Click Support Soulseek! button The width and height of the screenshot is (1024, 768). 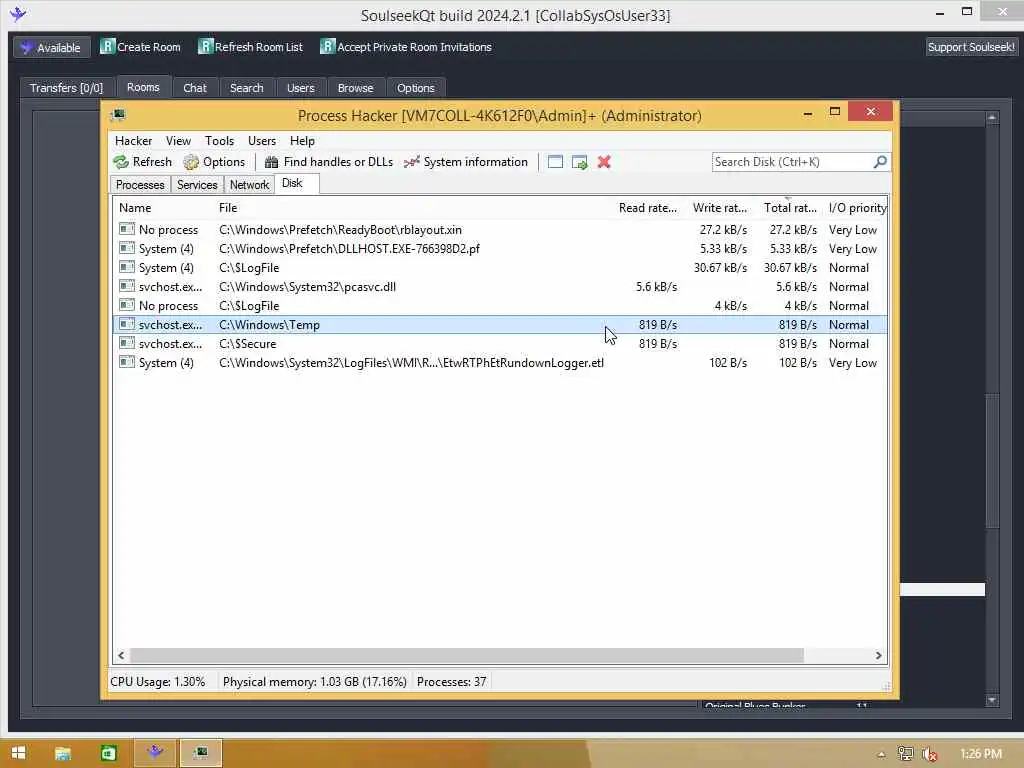pyautogui.click(x=971, y=47)
